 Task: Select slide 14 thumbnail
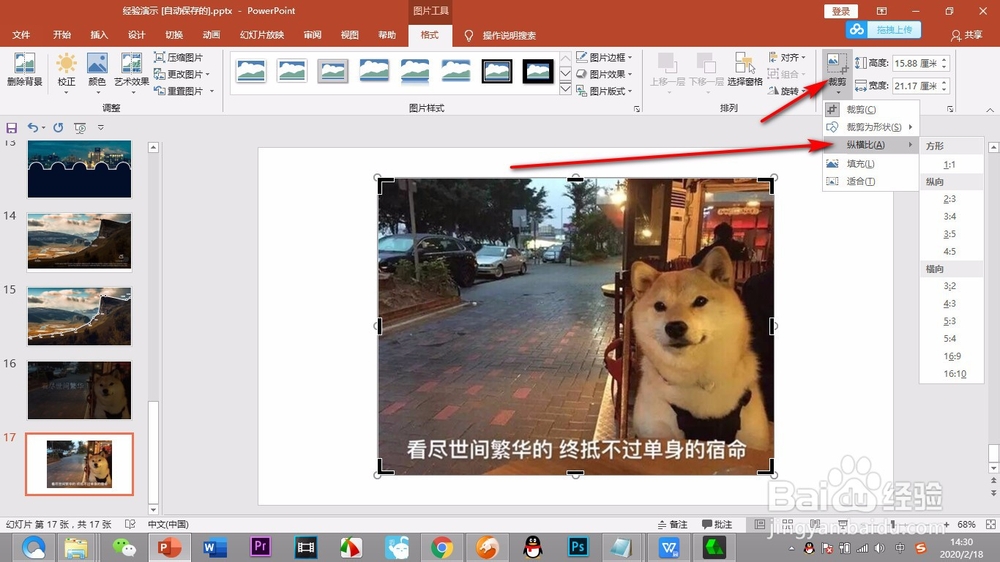pos(79,242)
